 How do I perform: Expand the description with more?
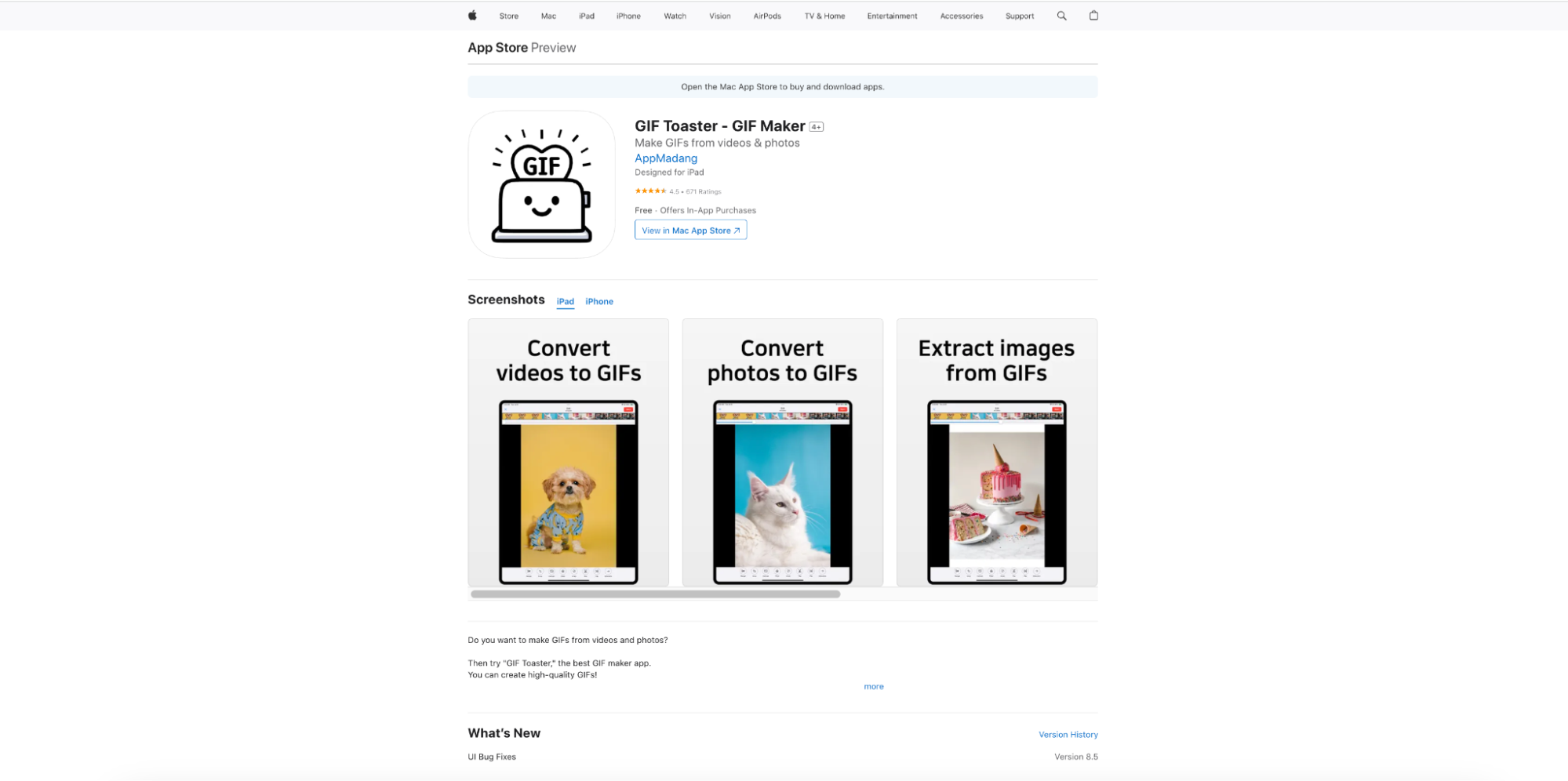[873, 686]
